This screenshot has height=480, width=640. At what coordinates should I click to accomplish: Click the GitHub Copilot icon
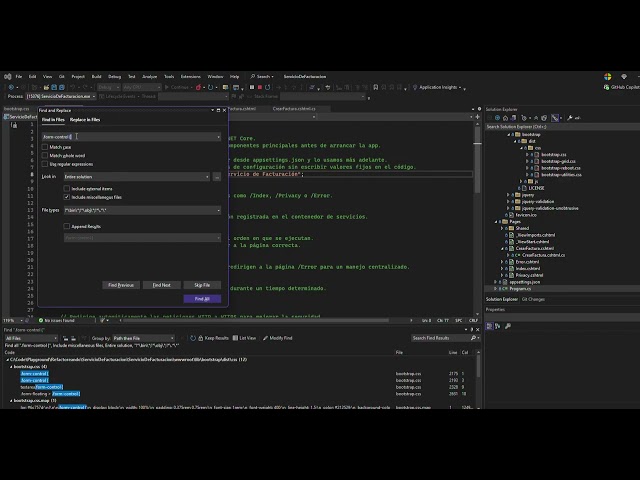click(607, 87)
